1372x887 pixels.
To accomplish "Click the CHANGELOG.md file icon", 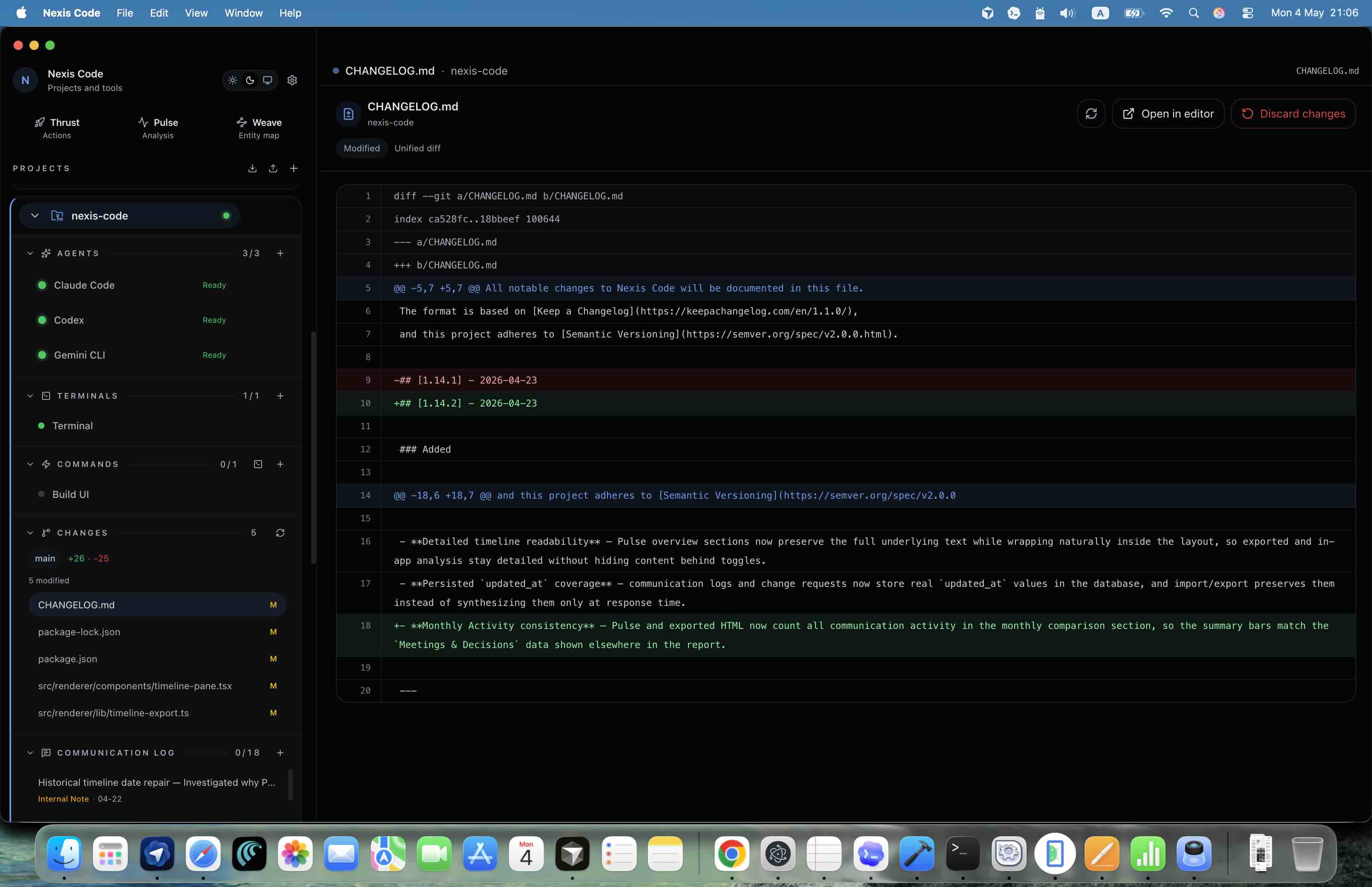I will (x=348, y=114).
